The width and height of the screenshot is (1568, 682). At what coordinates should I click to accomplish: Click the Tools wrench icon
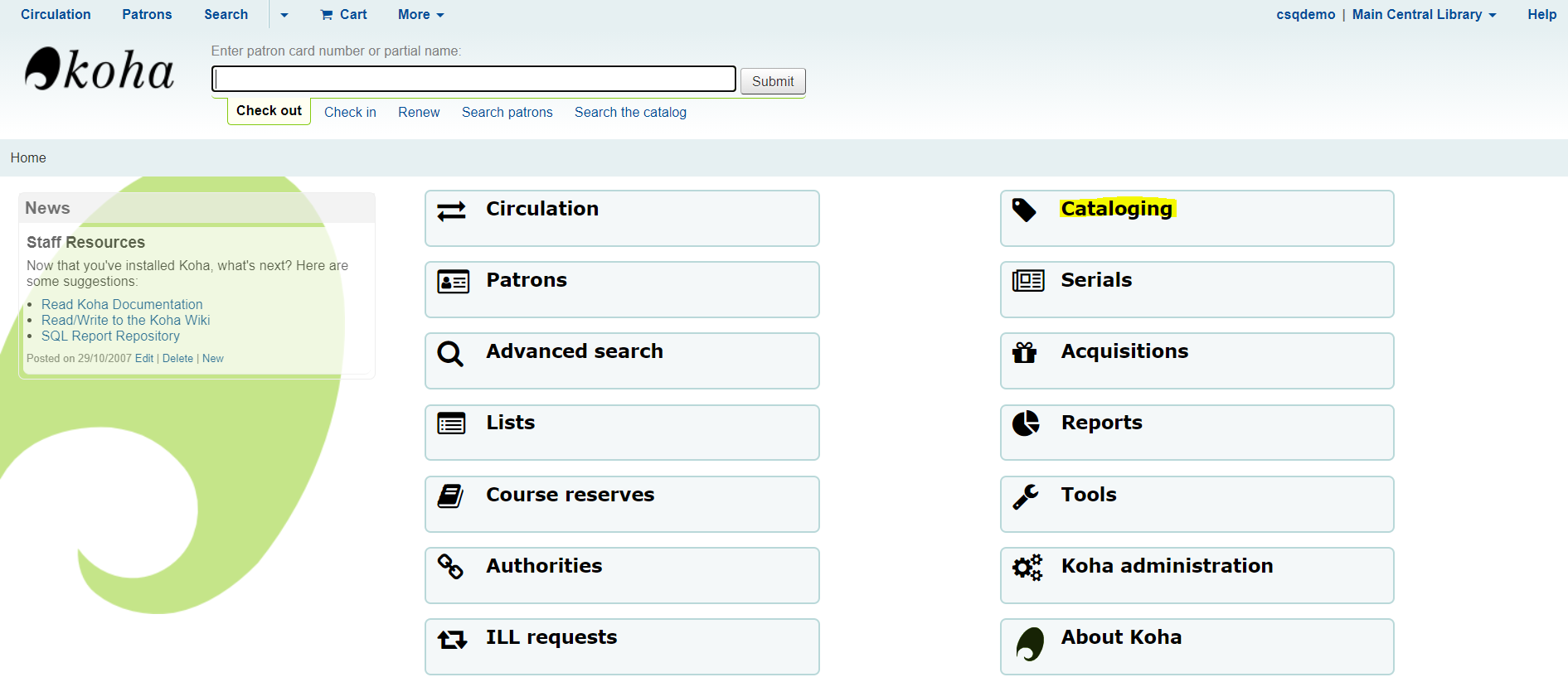[1026, 496]
